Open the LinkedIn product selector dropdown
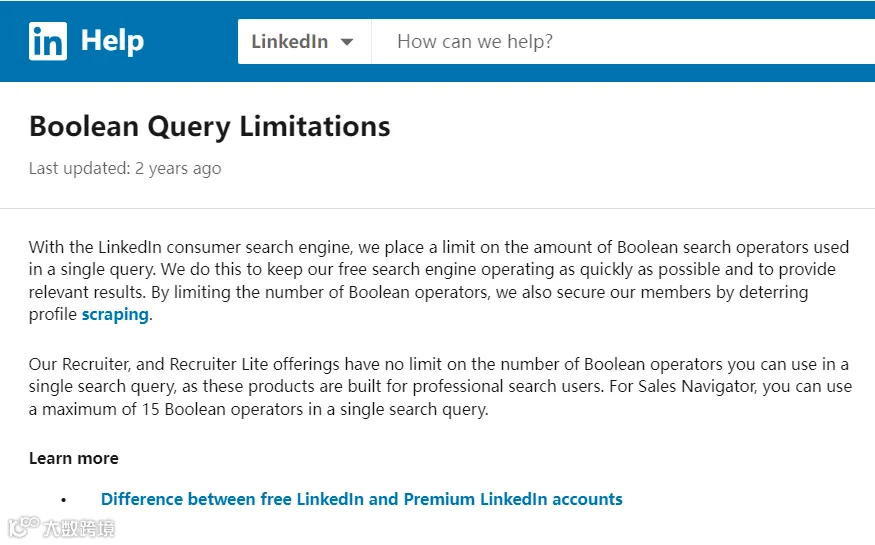The image size is (875, 545). pos(303,42)
